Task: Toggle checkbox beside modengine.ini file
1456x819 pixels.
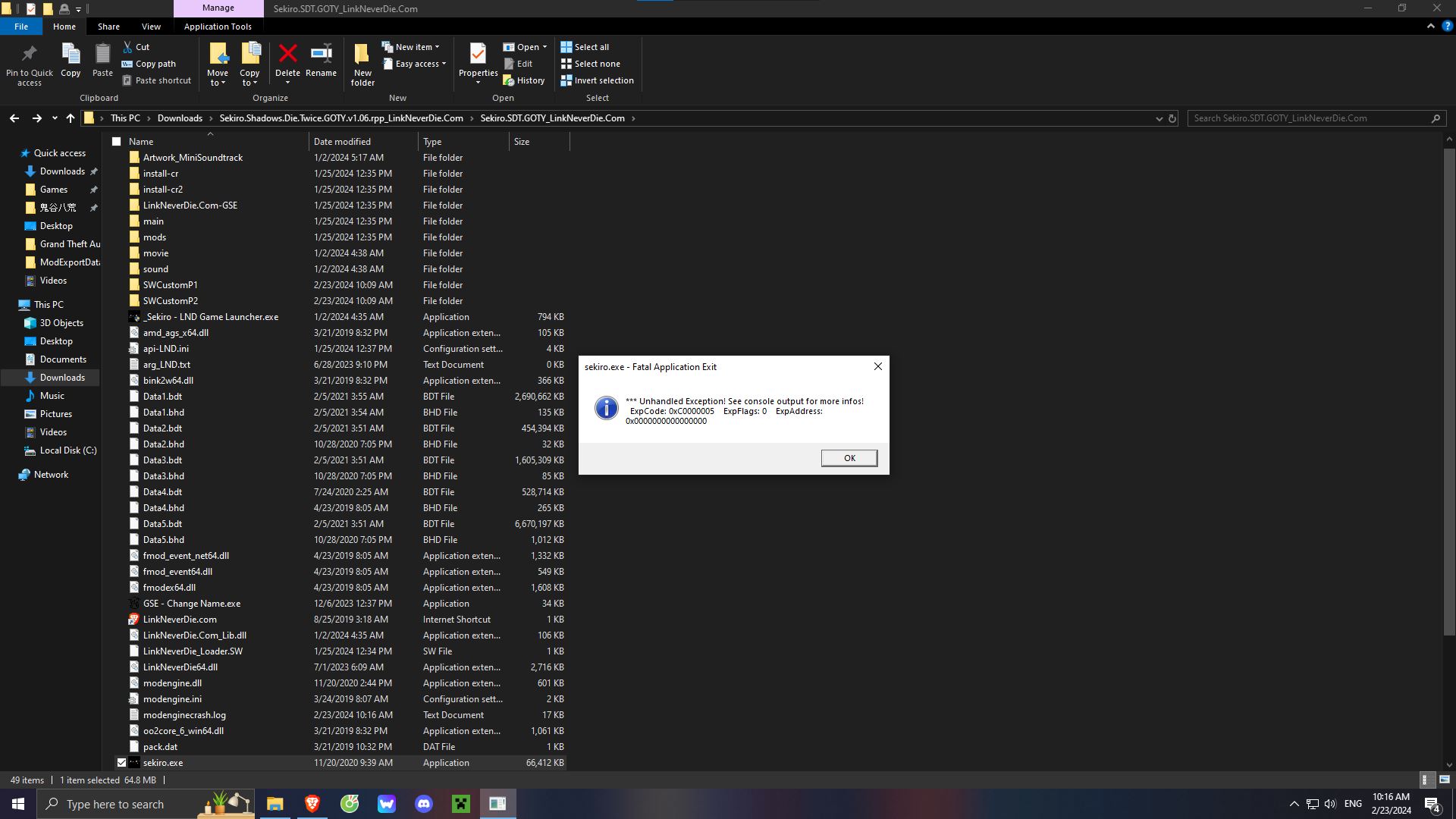Action: pyautogui.click(x=121, y=698)
